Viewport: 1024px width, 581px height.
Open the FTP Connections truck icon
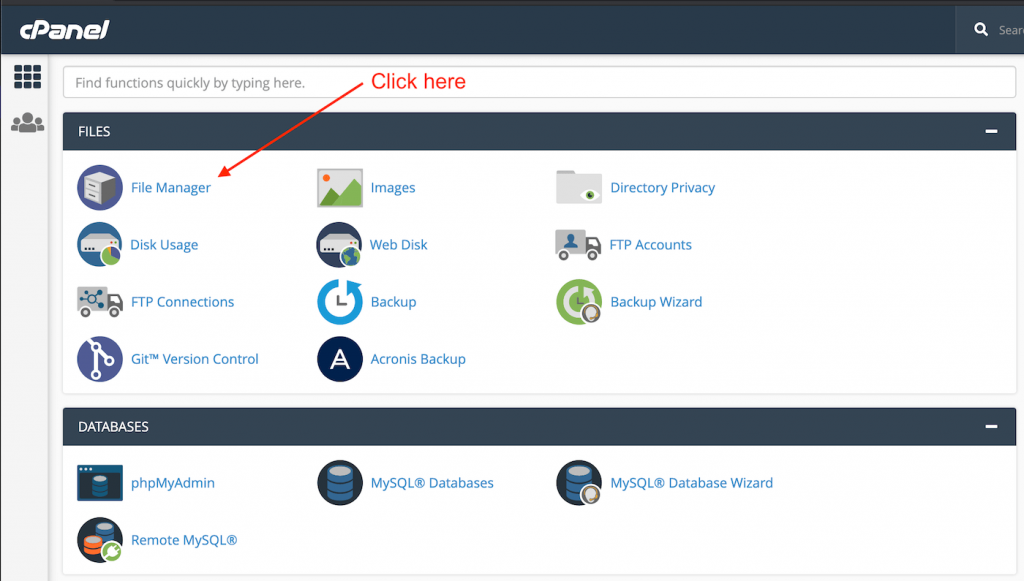(100, 302)
